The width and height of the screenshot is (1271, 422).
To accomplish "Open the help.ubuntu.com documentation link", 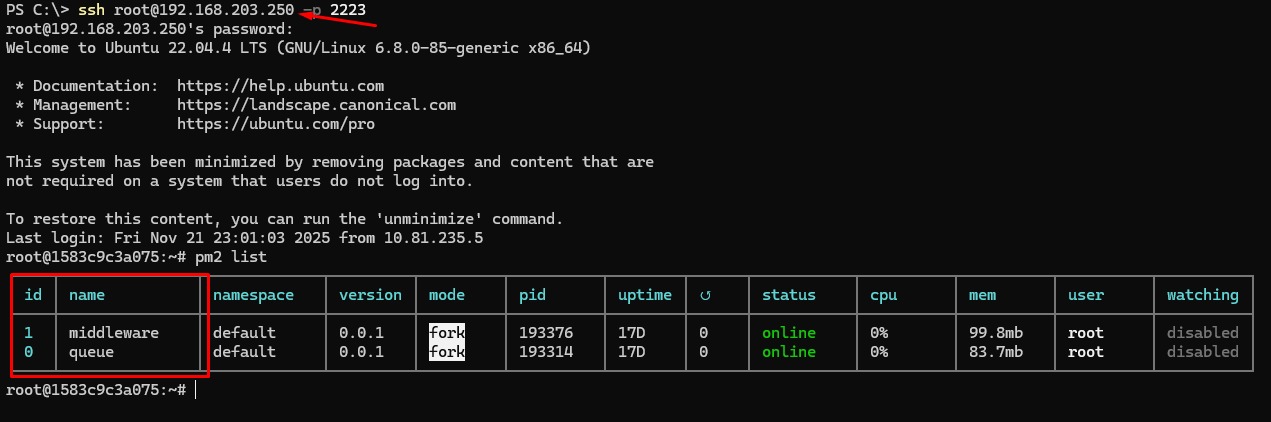I will (x=280, y=86).
